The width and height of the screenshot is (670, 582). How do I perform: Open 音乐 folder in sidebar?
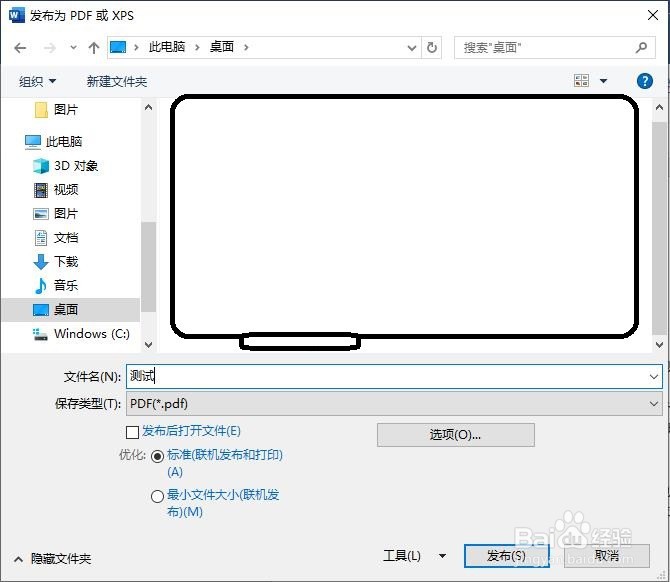pyautogui.click(x=66, y=285)
